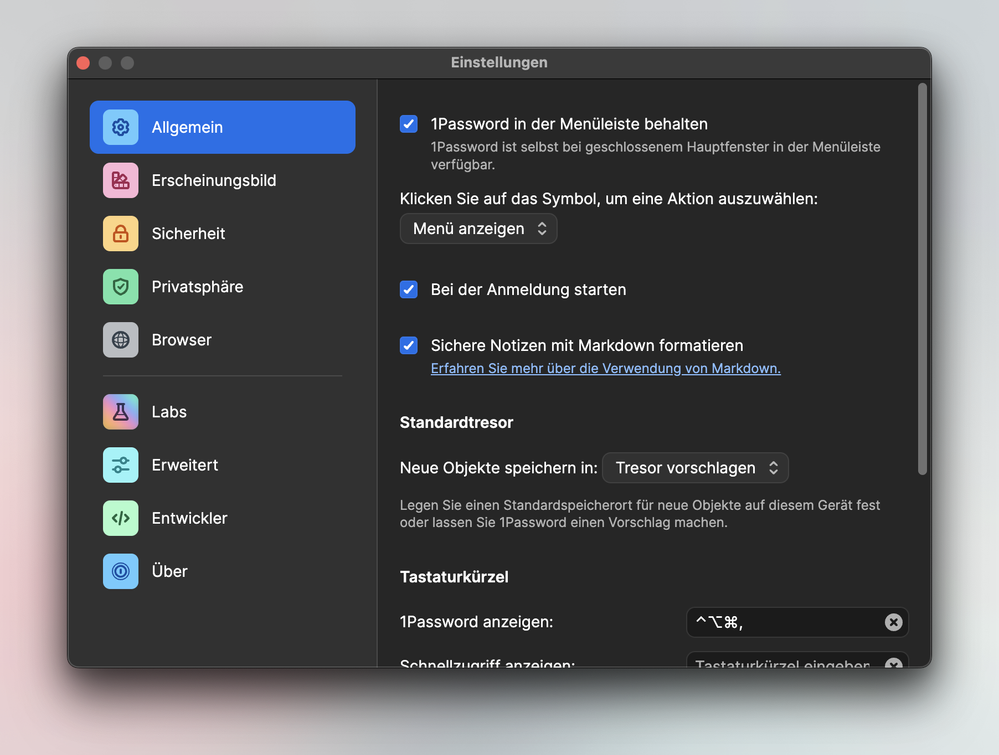Image resolution: width=999 pixels, height=755 pixels.
Task: Clear the "1Password anzeigen" shortcut
Action: point(893,622)
